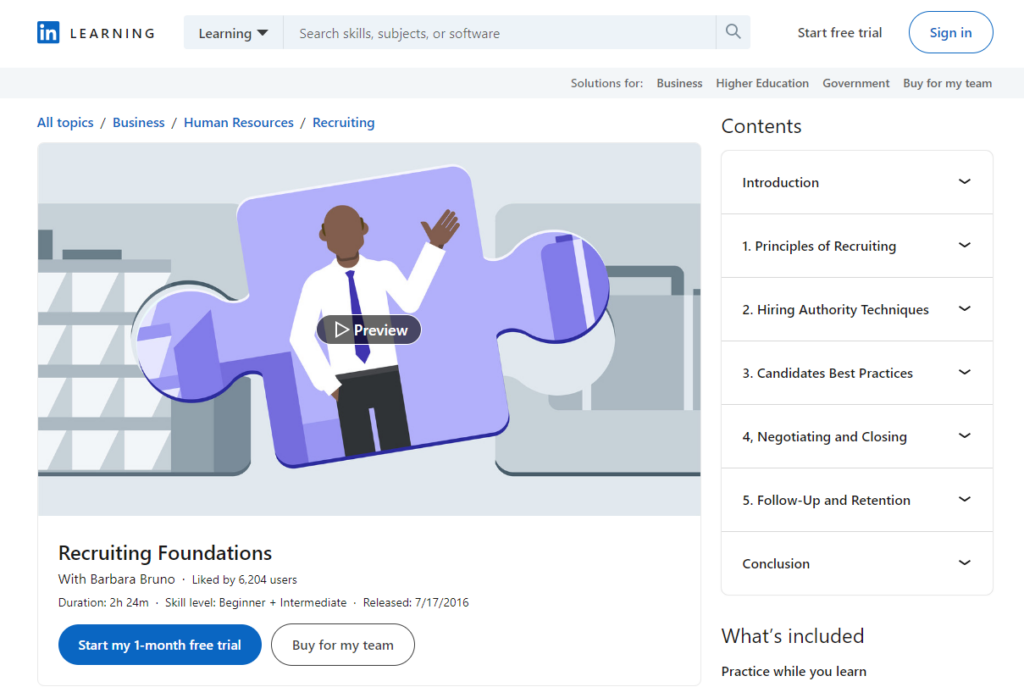Expand Principles of Recruiting chapter
Viewport: 1024px width, 687px height.
tap(857, 246)
